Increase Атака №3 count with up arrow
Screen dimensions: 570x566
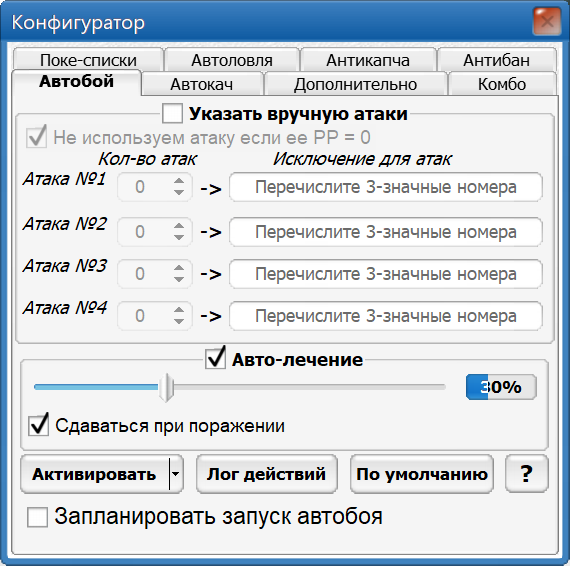click(x=179, y=268)
